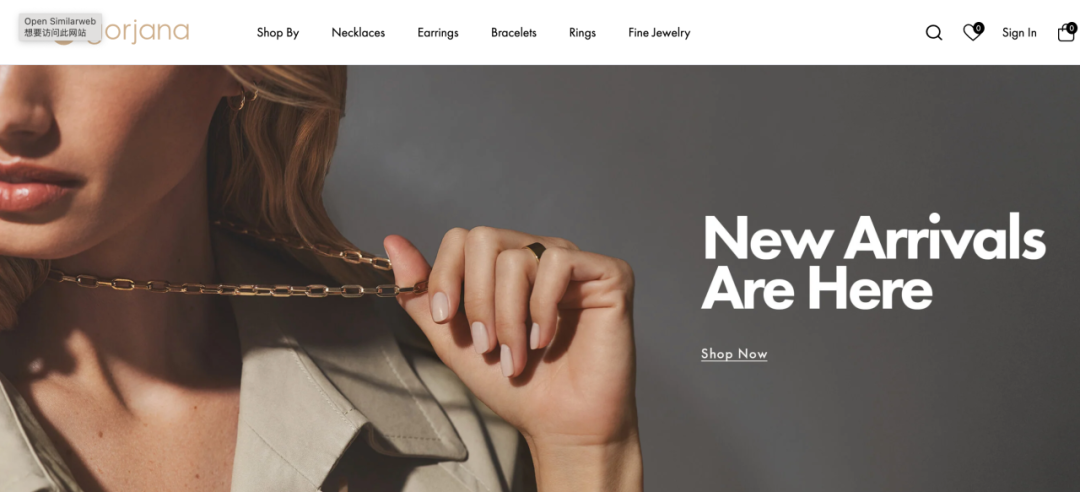Click the Sign In link
The height and width of the screenshot is (492, 1080).
click(x=1019, y=32)
